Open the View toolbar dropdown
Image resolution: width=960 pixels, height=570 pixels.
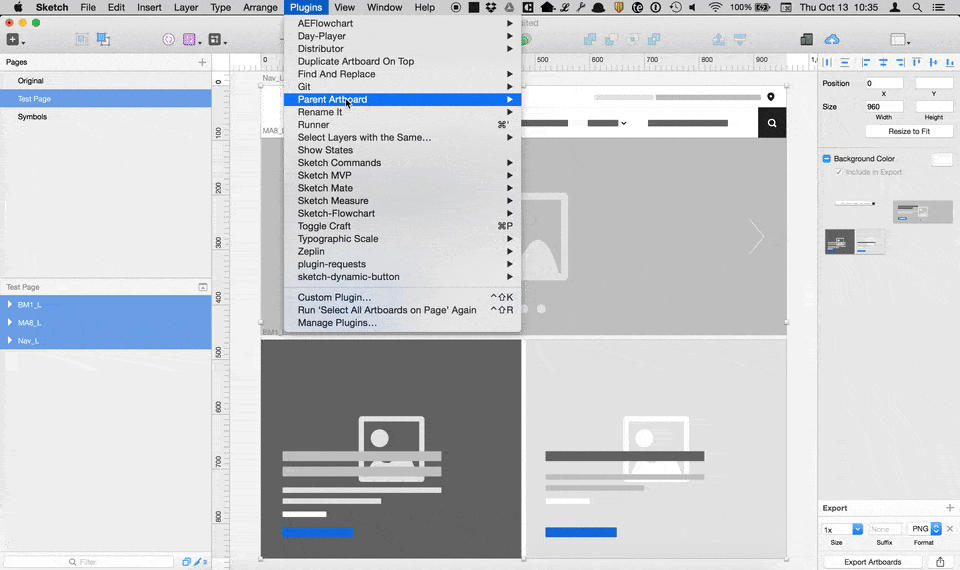click(x=899, y=40)
